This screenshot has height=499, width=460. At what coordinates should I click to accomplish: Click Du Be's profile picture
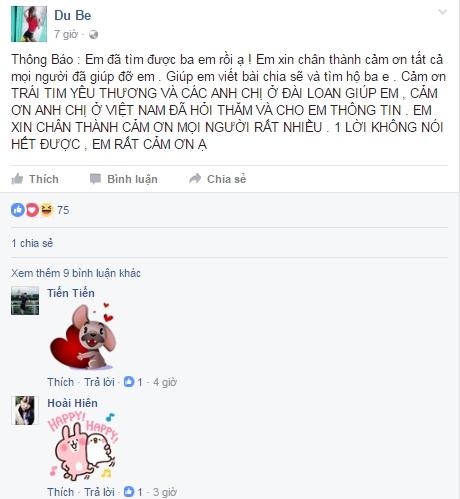point(29,24)
